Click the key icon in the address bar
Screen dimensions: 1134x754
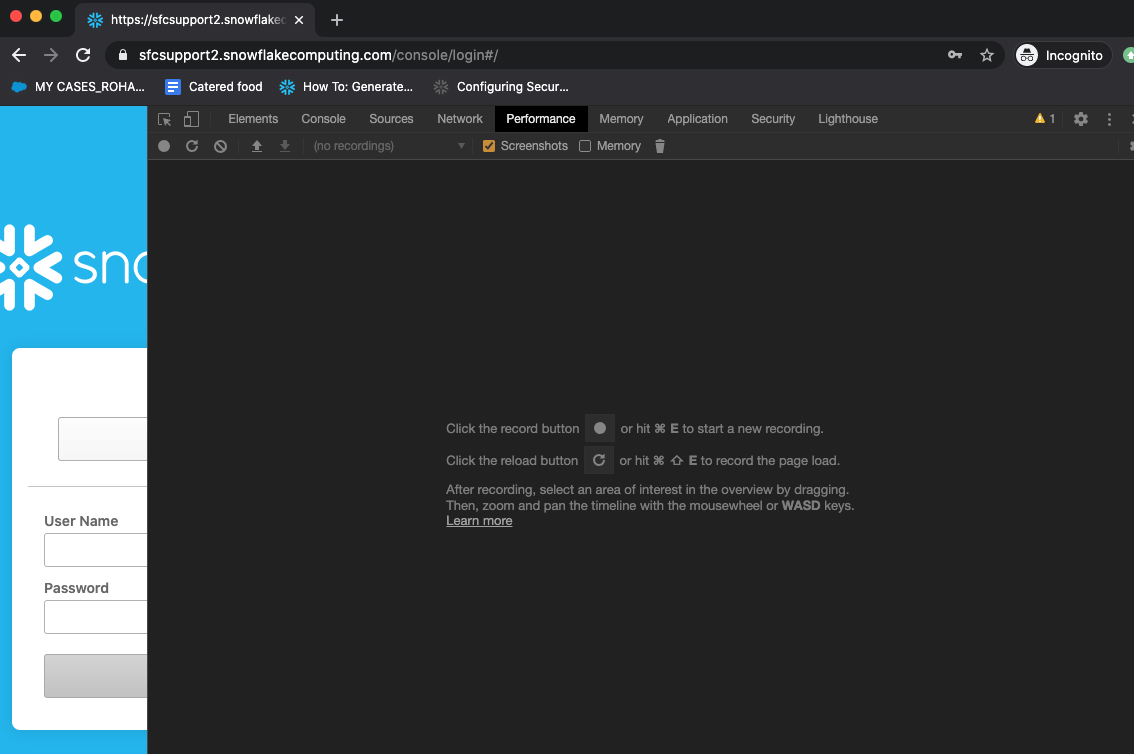[x=954, y=55]
